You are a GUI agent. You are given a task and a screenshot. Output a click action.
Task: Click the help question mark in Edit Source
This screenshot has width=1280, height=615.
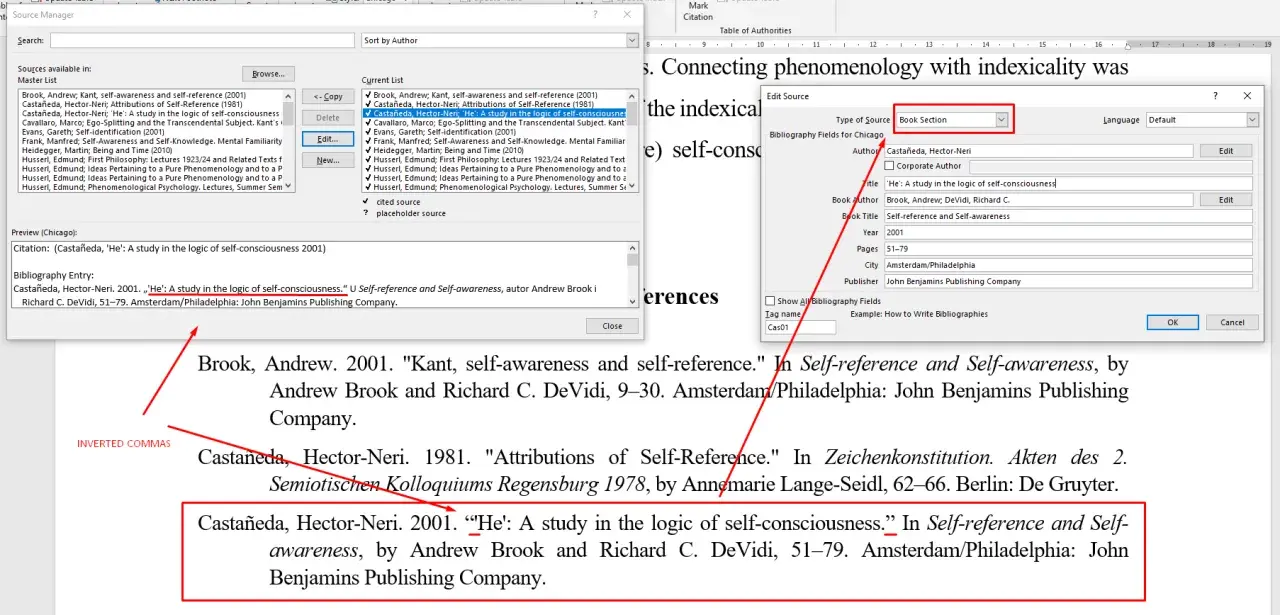[1216, 96]
